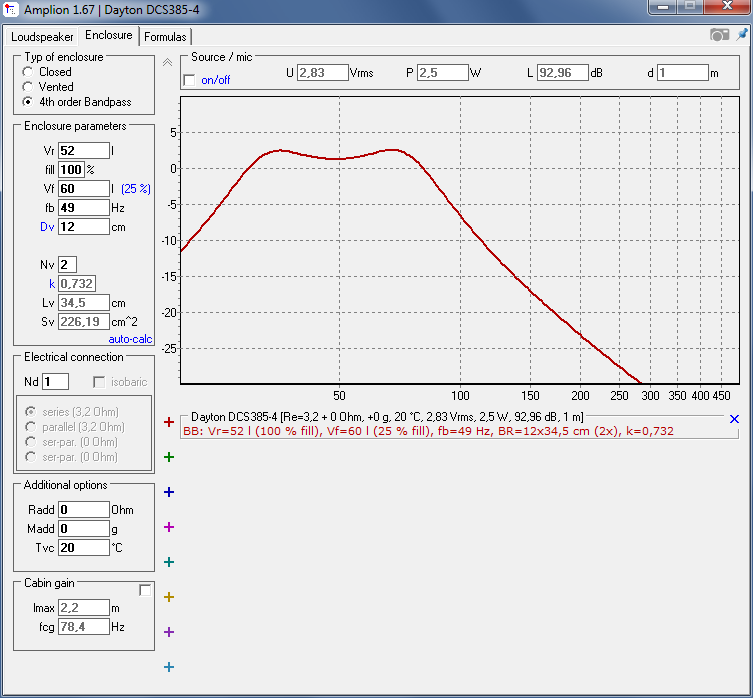This screenshot has width=753, height=698.
Task: Click the fcg frequency field showing 78,4
Action: click(84, 626)
